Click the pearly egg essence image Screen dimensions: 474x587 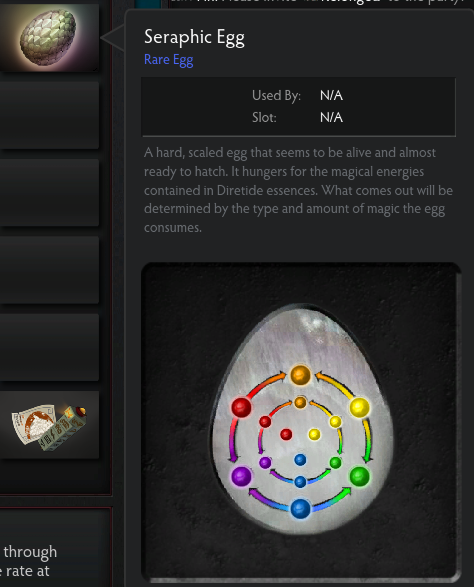pos(301,419)
